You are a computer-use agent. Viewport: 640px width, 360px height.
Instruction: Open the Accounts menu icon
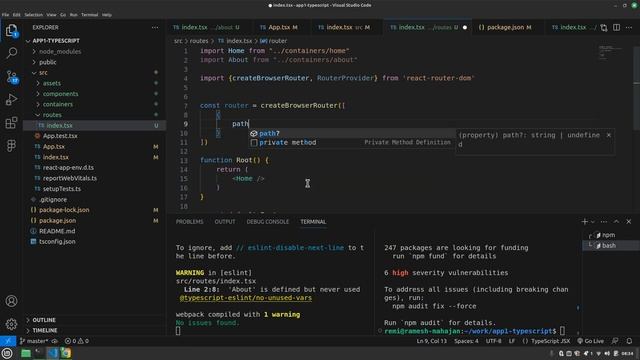tap(11, 301)
